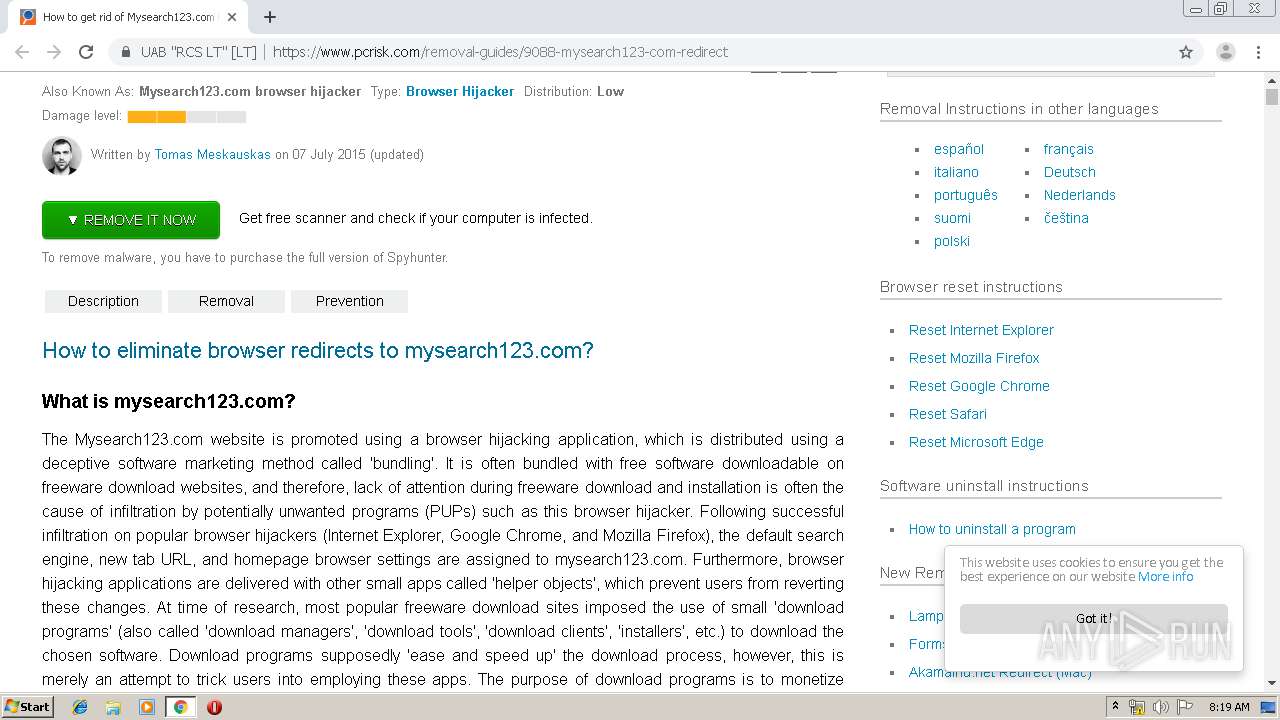The height and width of the screenshot is (720, 1280).
Task: Open the português removal instructions
Action: click(966, 195)
